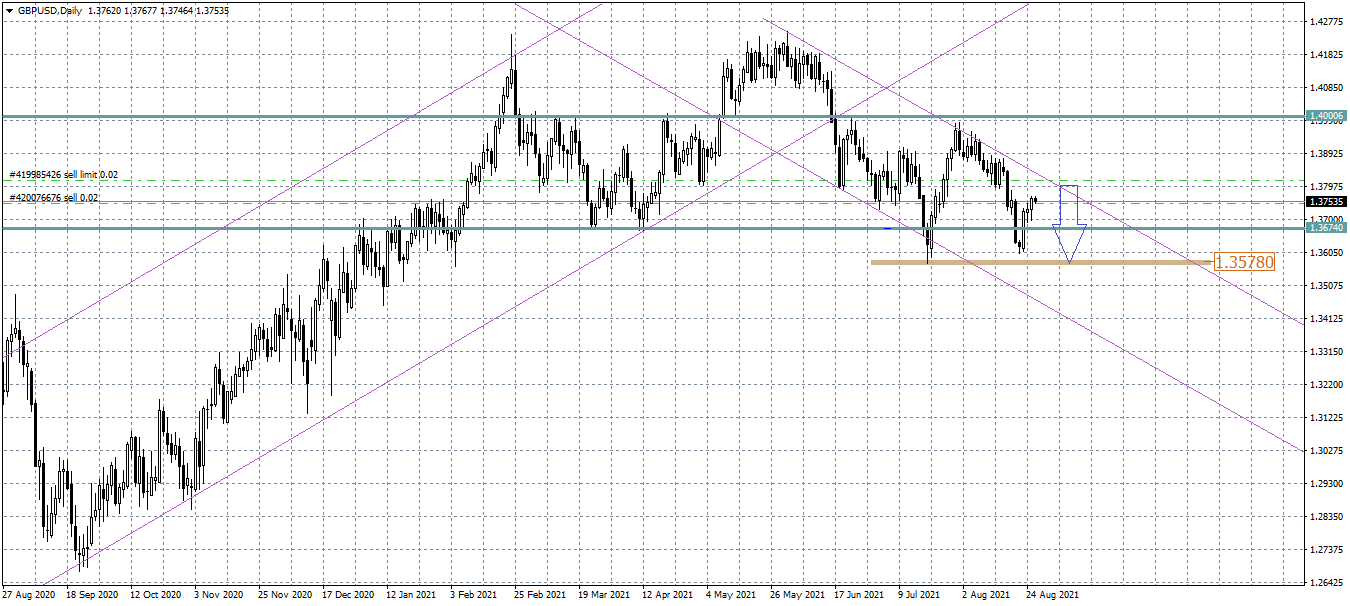Click the 1.32200 label on price scale

tap(1327, 384)
